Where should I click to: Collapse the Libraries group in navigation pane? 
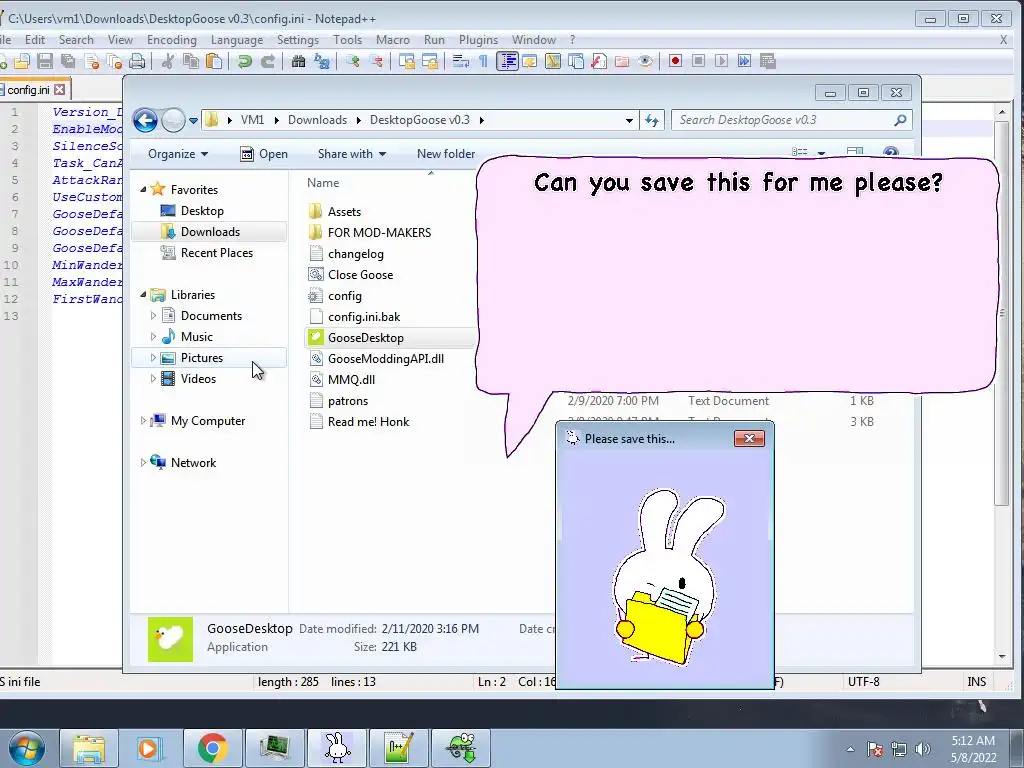click(143, 295)
